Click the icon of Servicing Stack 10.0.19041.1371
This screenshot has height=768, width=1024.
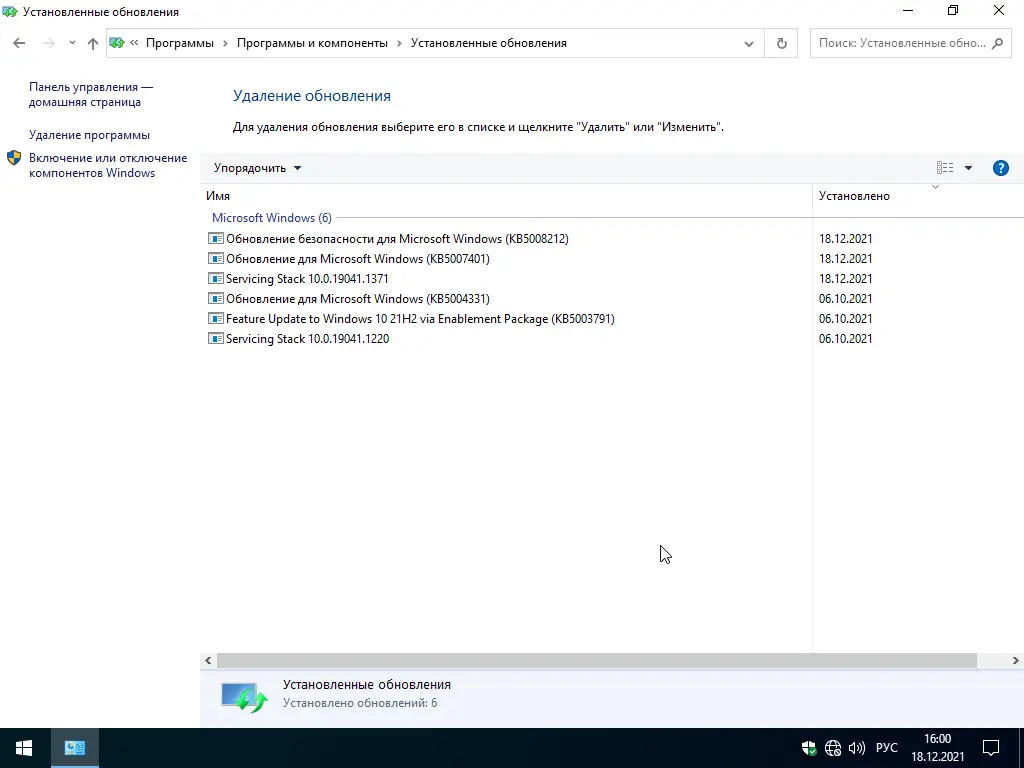pos(216,278)
